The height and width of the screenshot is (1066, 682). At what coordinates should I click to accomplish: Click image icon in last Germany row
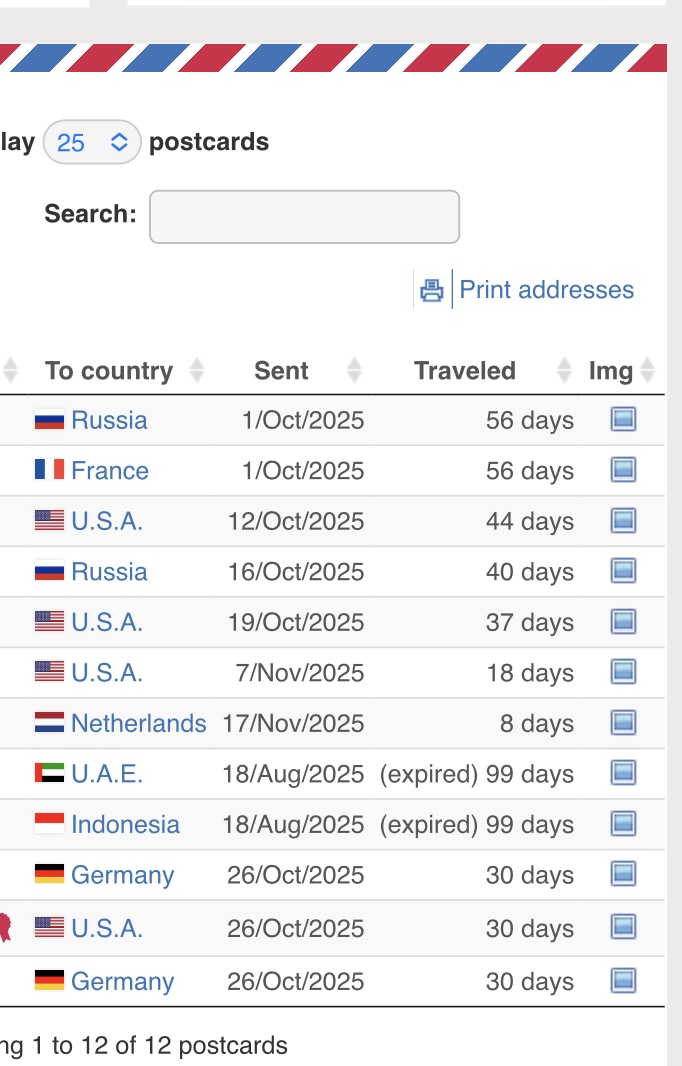click(623, 981)
